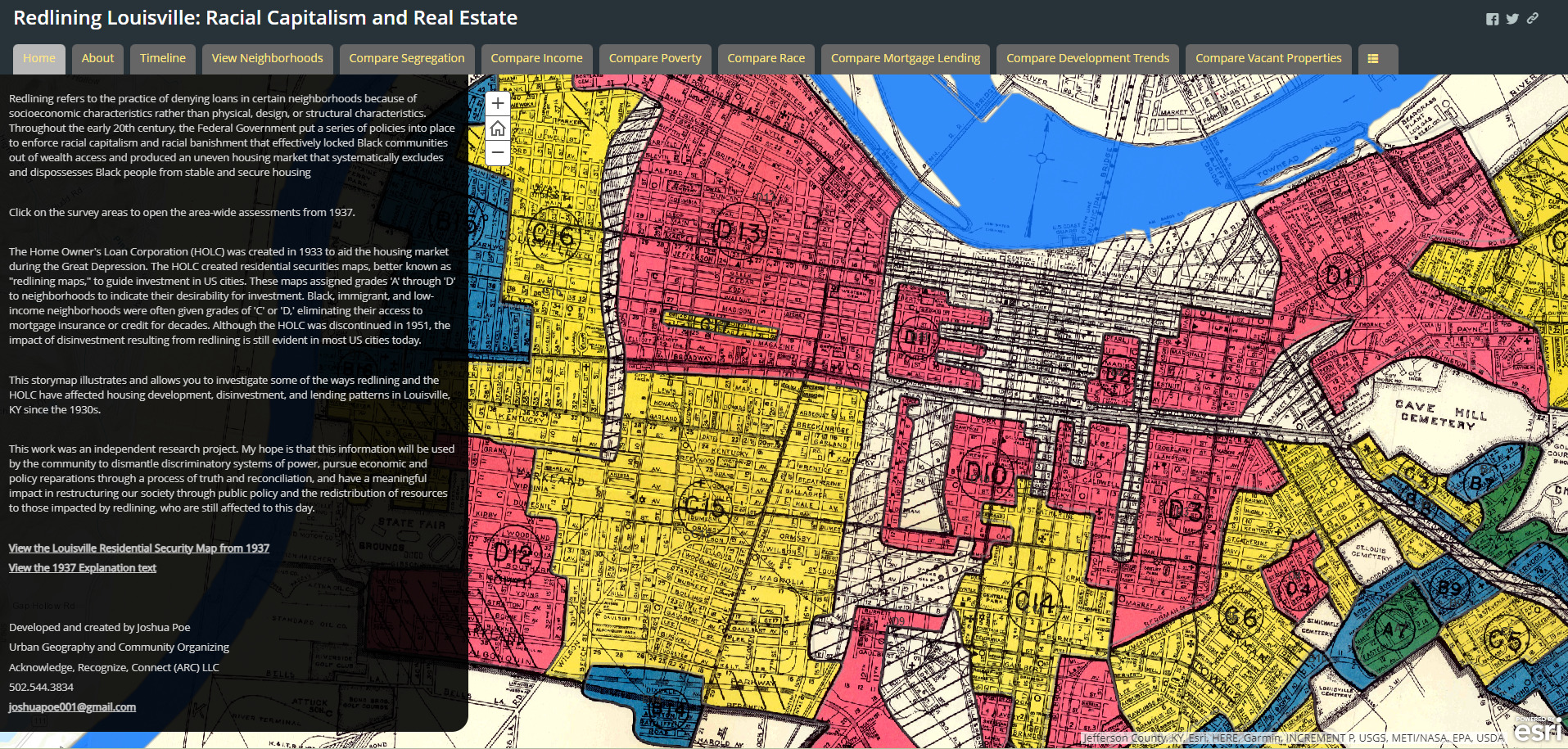This screenshot has height=749, width=1568.
Task: Share story on Facebook
Action: point(1493,19)
